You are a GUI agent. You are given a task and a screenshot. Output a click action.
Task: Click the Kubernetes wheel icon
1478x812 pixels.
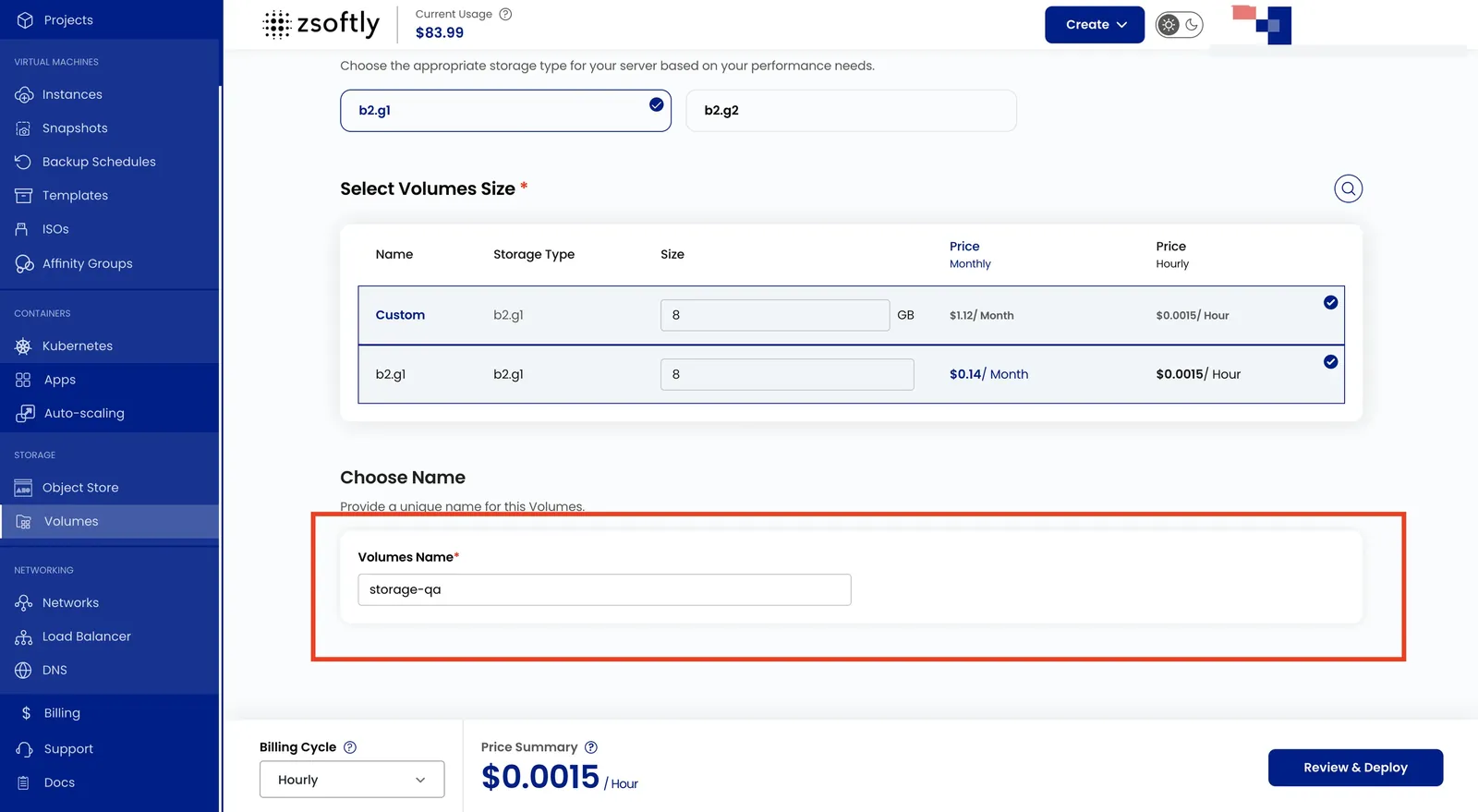24,346
